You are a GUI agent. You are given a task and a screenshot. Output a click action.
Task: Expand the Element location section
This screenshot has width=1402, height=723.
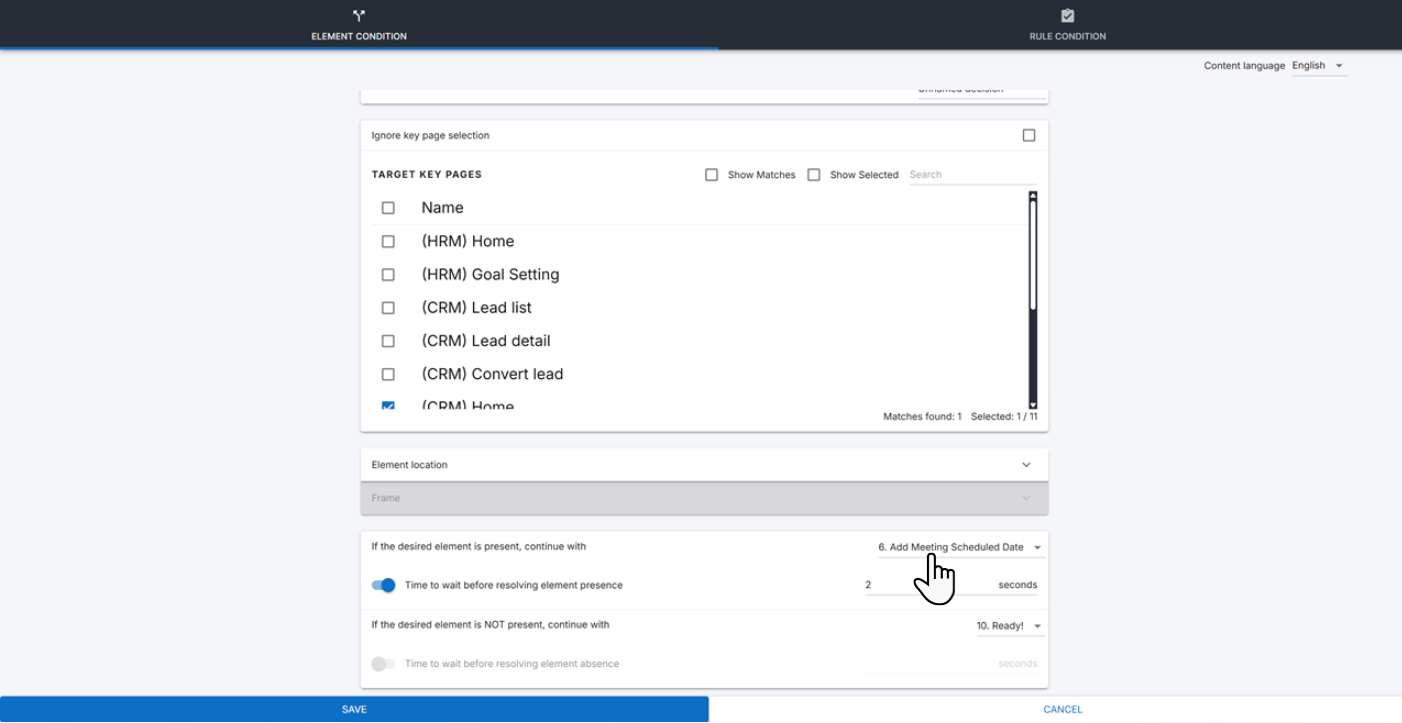tap(1026, 465)
